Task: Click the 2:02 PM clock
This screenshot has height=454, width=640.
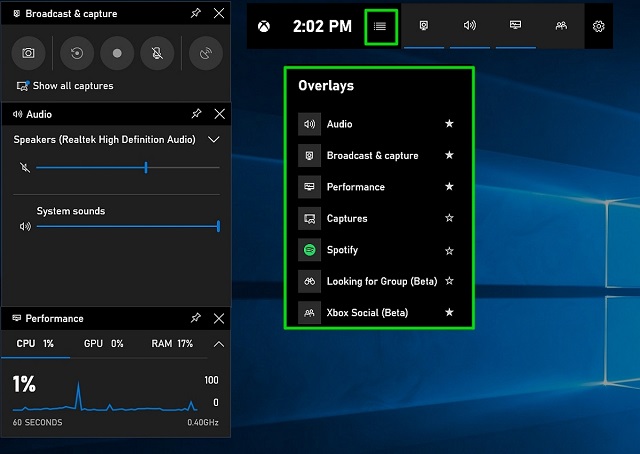Action: click(x=322, y=27)
